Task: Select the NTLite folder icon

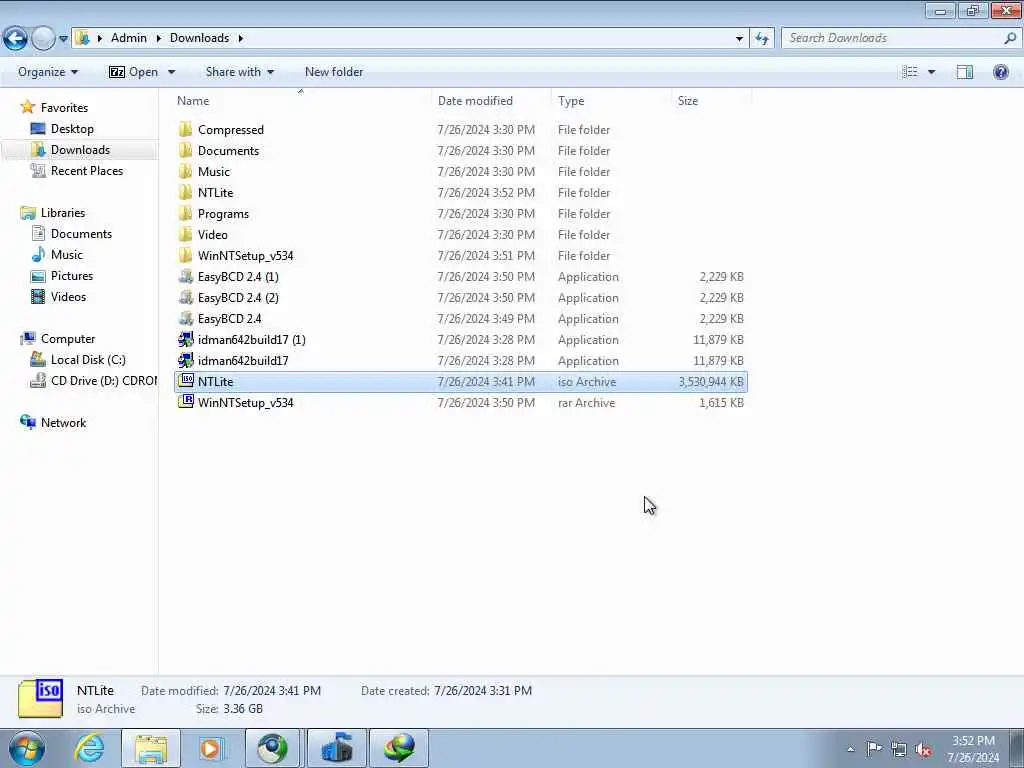Action: (185, 193)
